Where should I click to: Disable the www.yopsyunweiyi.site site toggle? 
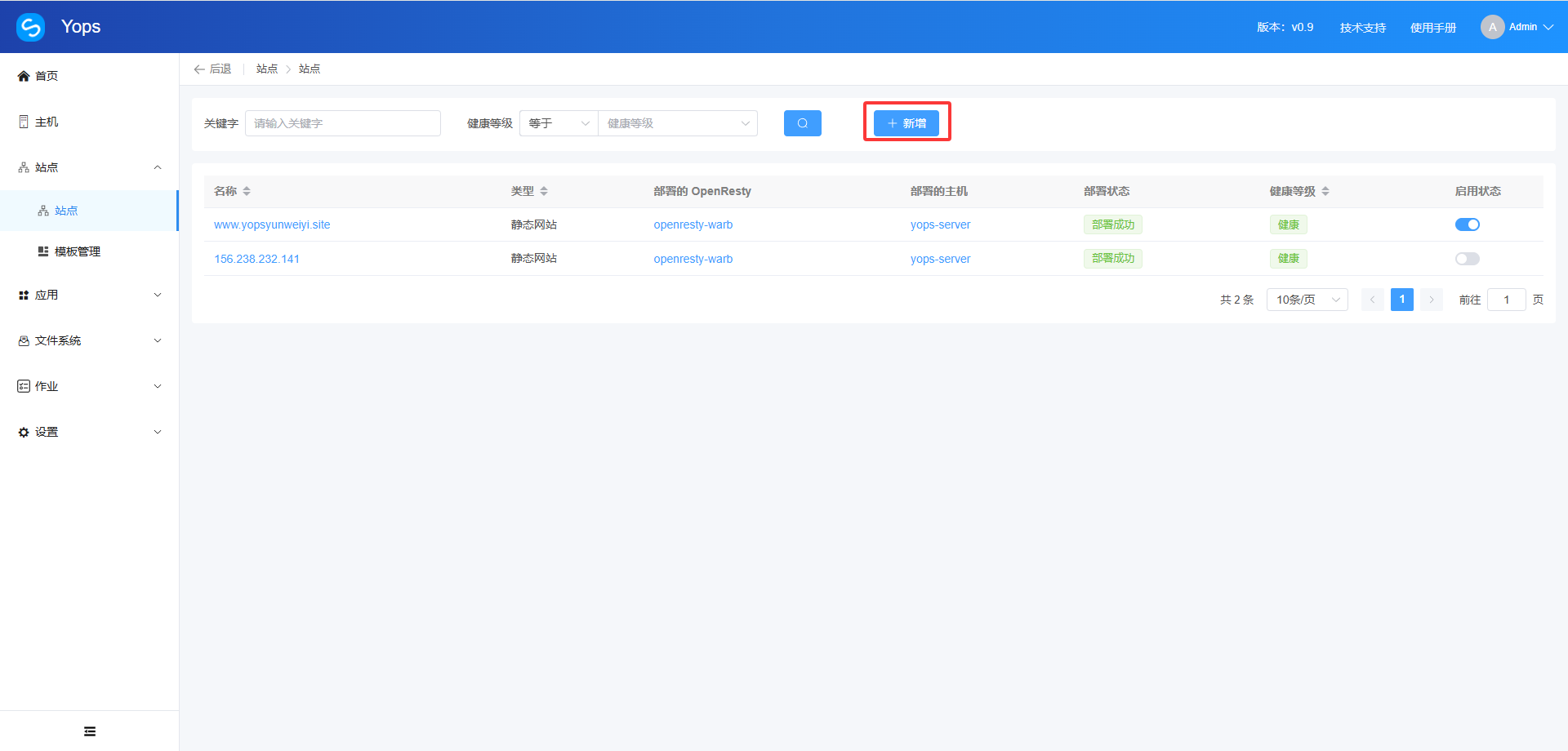[1467, 224]
